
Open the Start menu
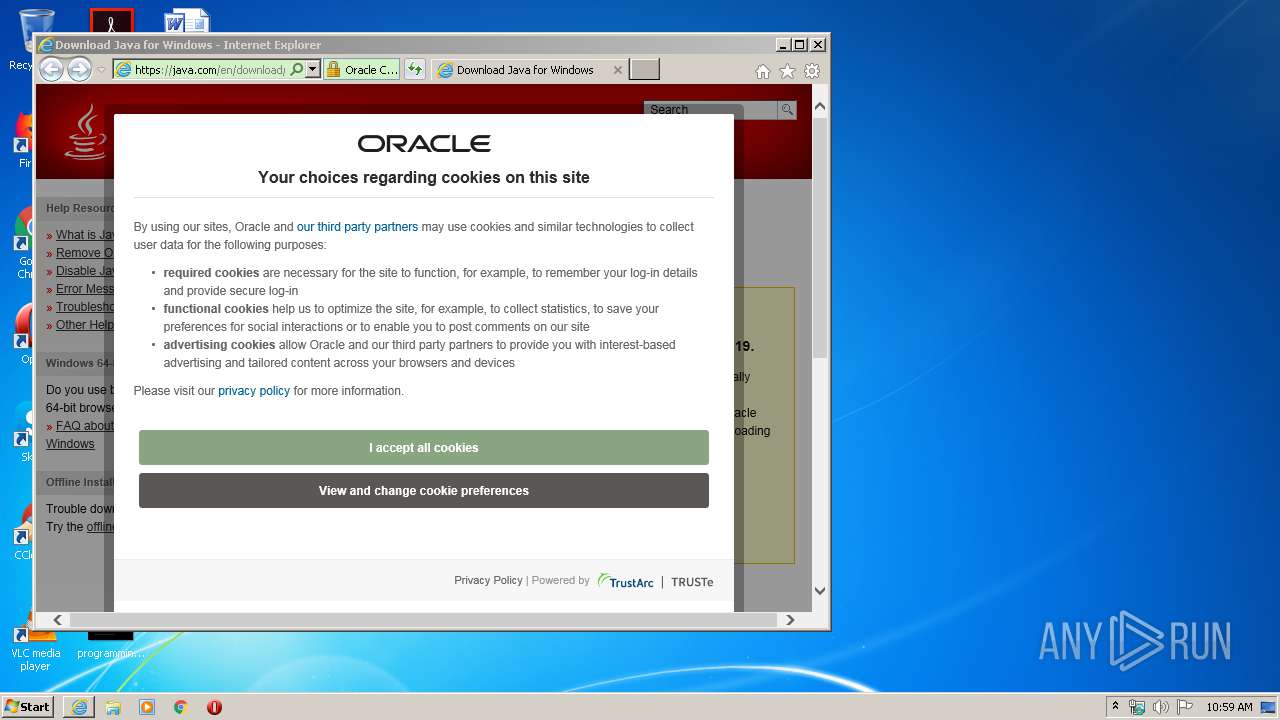point(27,707)
